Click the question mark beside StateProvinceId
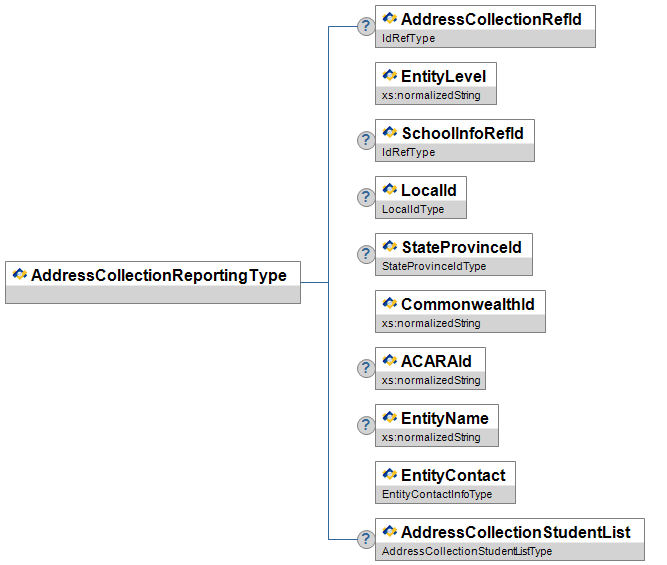The height and width of the screenshot is (565, 667). point(366,255)
